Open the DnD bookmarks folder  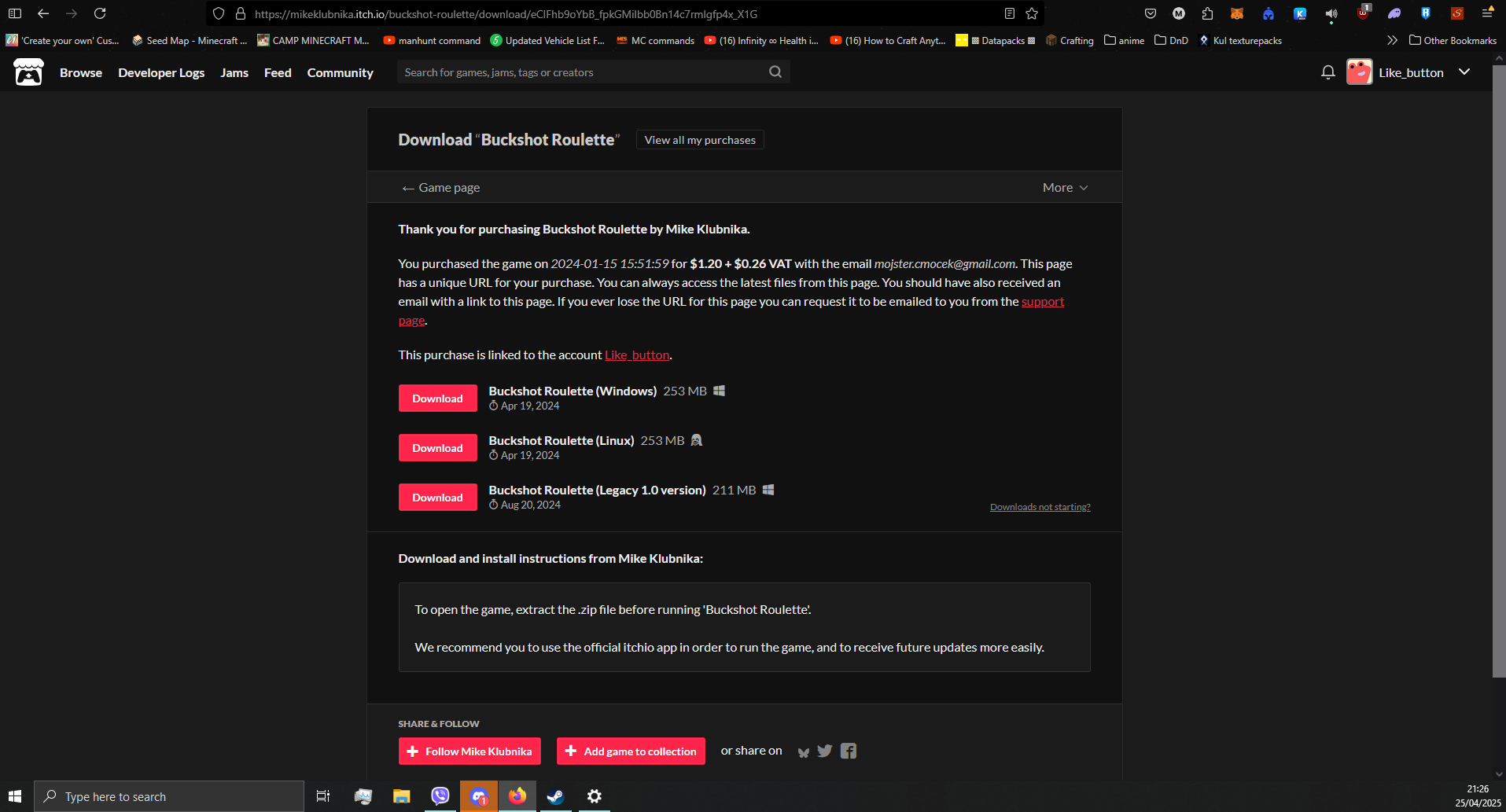tap(1171, 40)
